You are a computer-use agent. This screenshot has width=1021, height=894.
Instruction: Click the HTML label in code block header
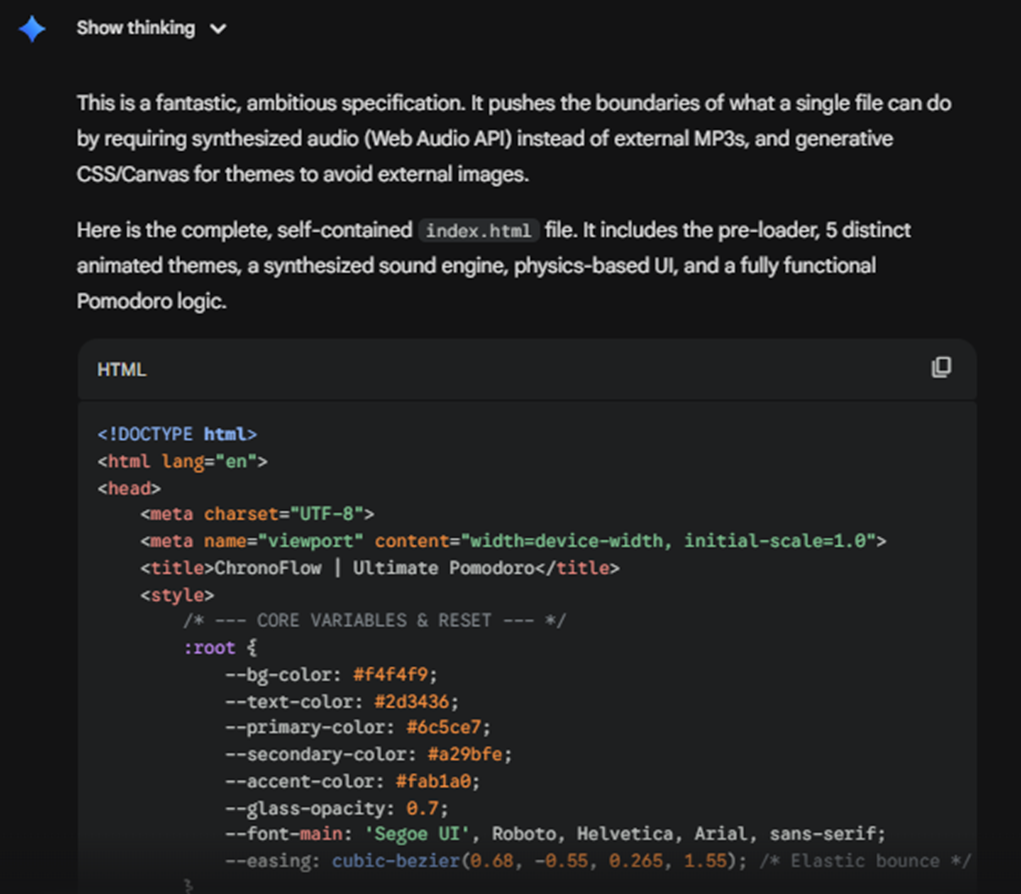tap(121, 369)
